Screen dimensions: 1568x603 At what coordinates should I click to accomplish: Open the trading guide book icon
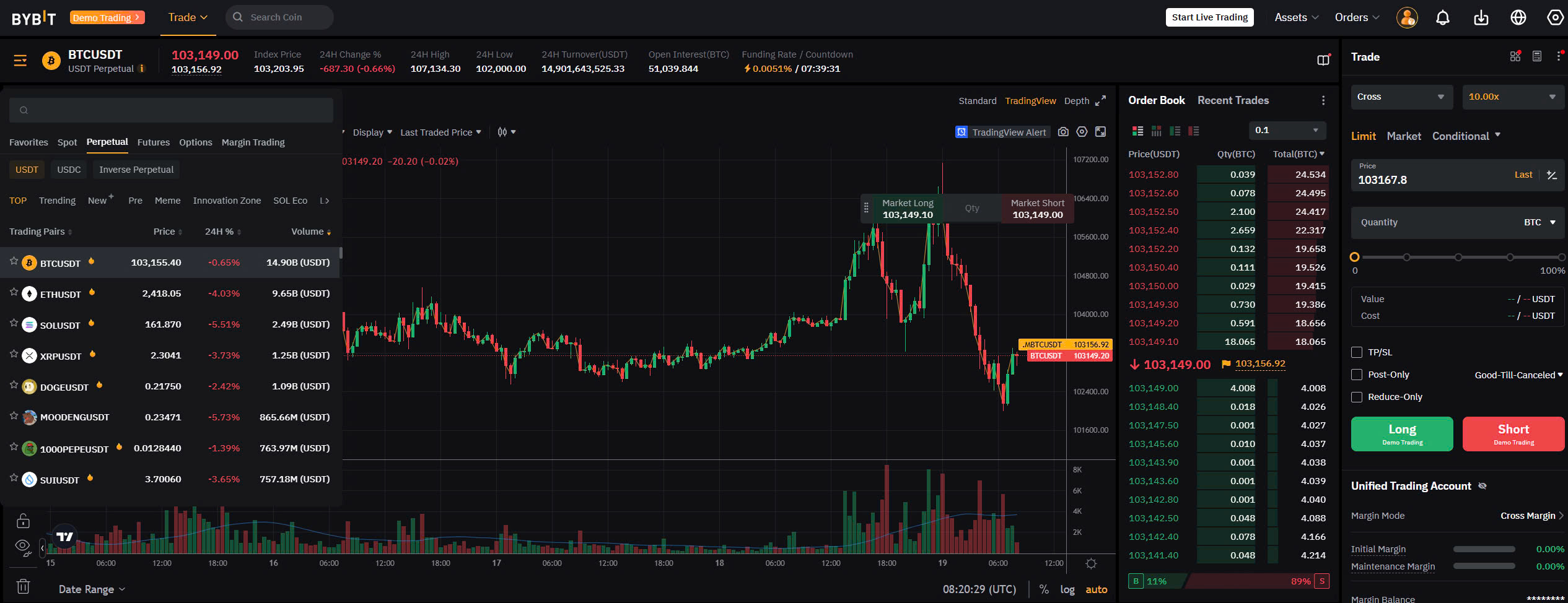click(1323, 59)
